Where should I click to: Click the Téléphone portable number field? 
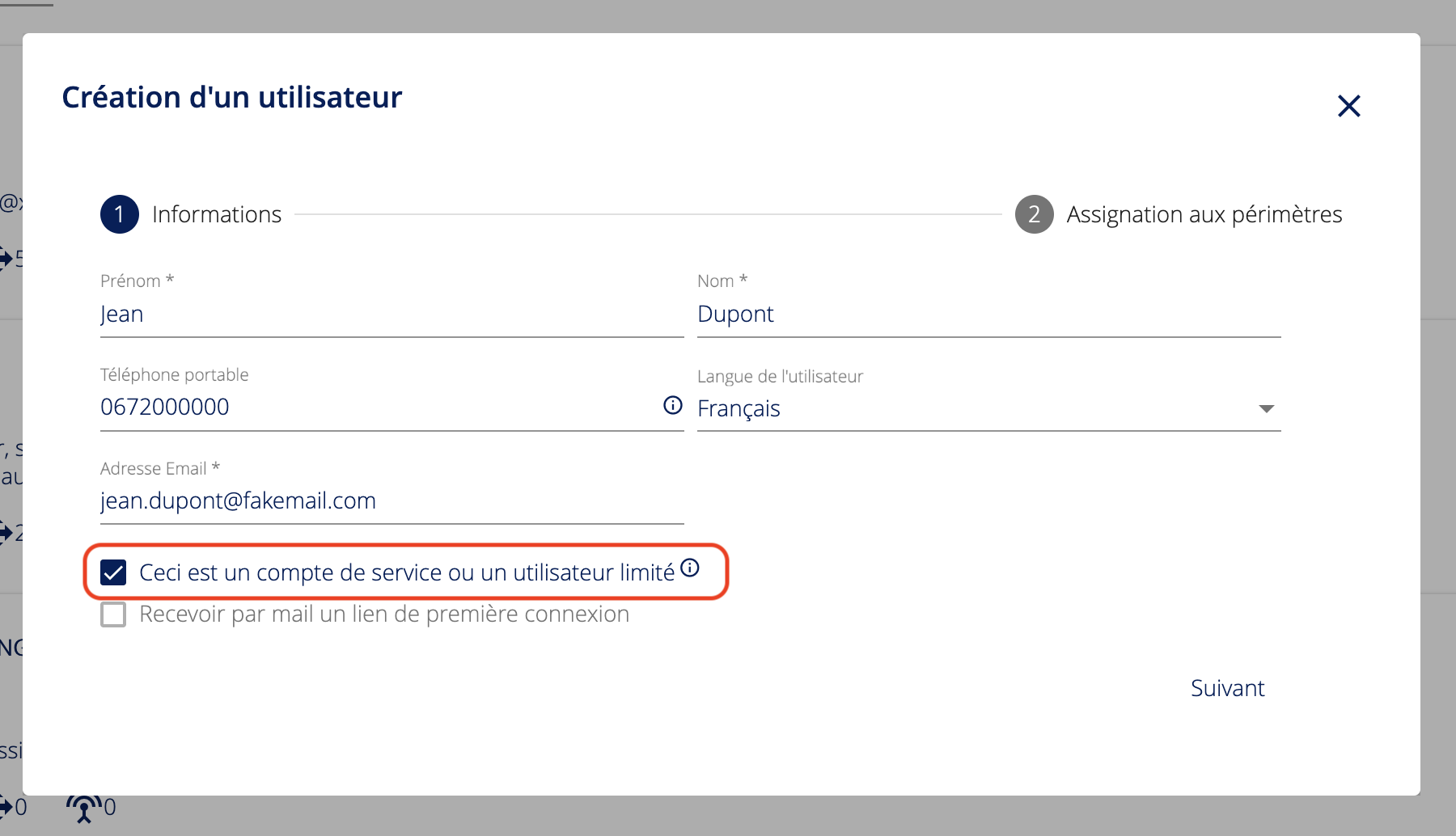pos(376,407)
